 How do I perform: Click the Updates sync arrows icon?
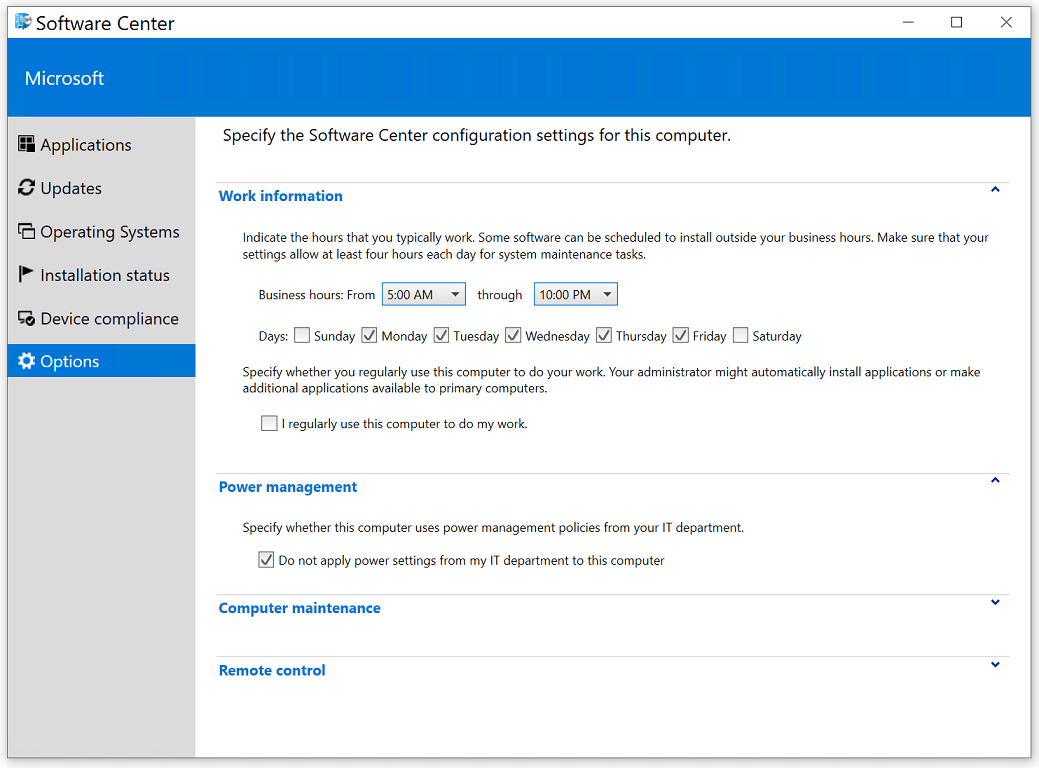pyautogui.click(x=25, y=188)
